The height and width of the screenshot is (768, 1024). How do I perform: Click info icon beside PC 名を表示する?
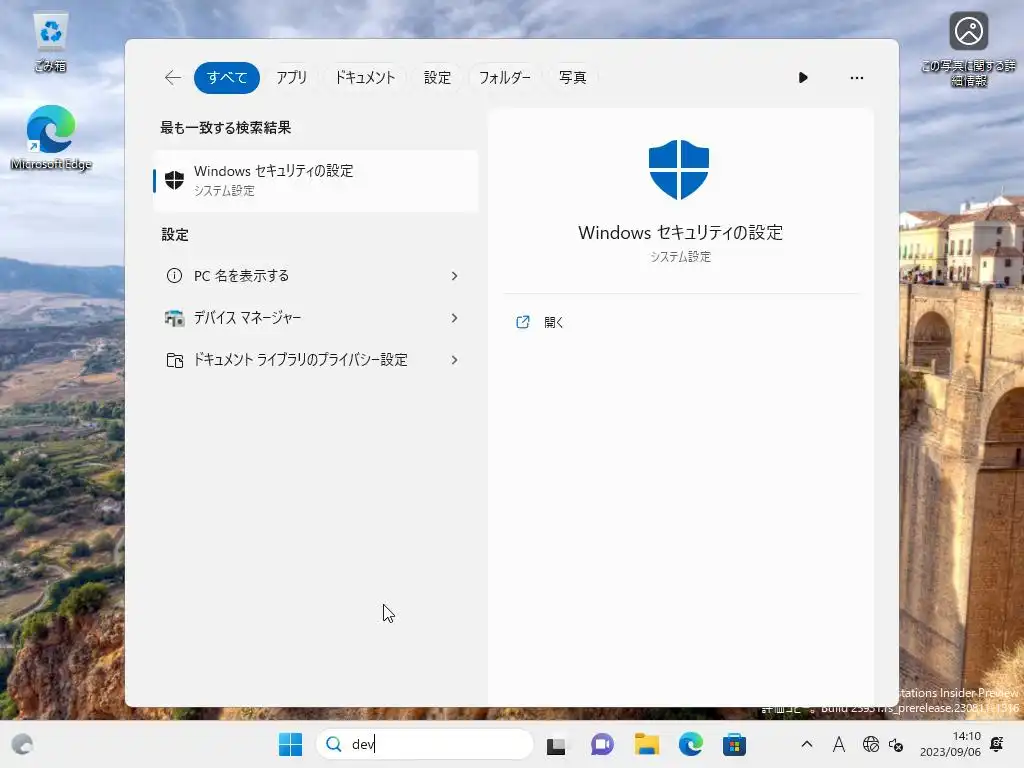(174, 276)
